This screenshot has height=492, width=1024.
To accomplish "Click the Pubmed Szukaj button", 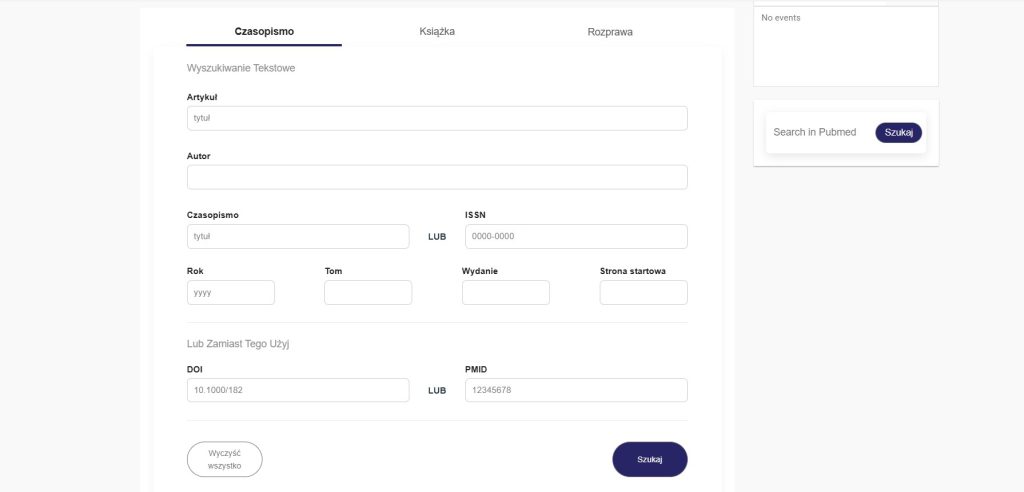I will (x=899, y=133).
